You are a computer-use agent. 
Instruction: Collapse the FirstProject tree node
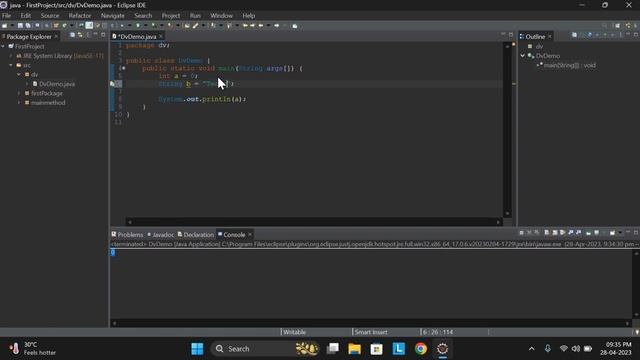(x=3, y=47)
